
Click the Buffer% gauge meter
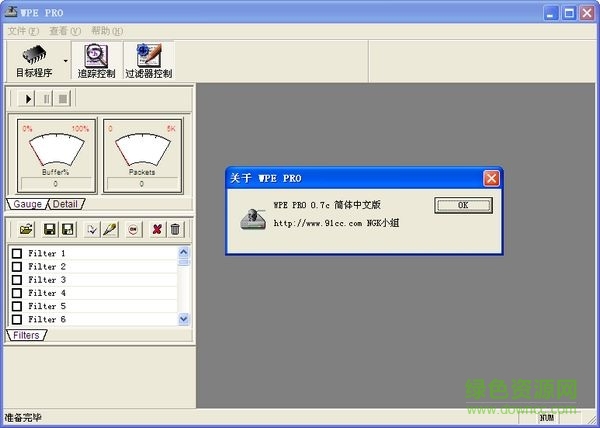[x=56, y=150]
